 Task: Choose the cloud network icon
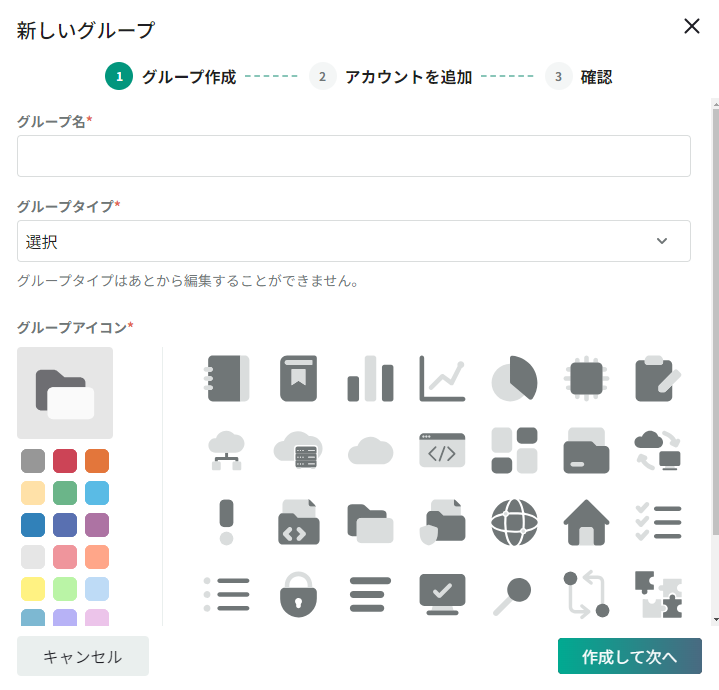pos(227,450)
